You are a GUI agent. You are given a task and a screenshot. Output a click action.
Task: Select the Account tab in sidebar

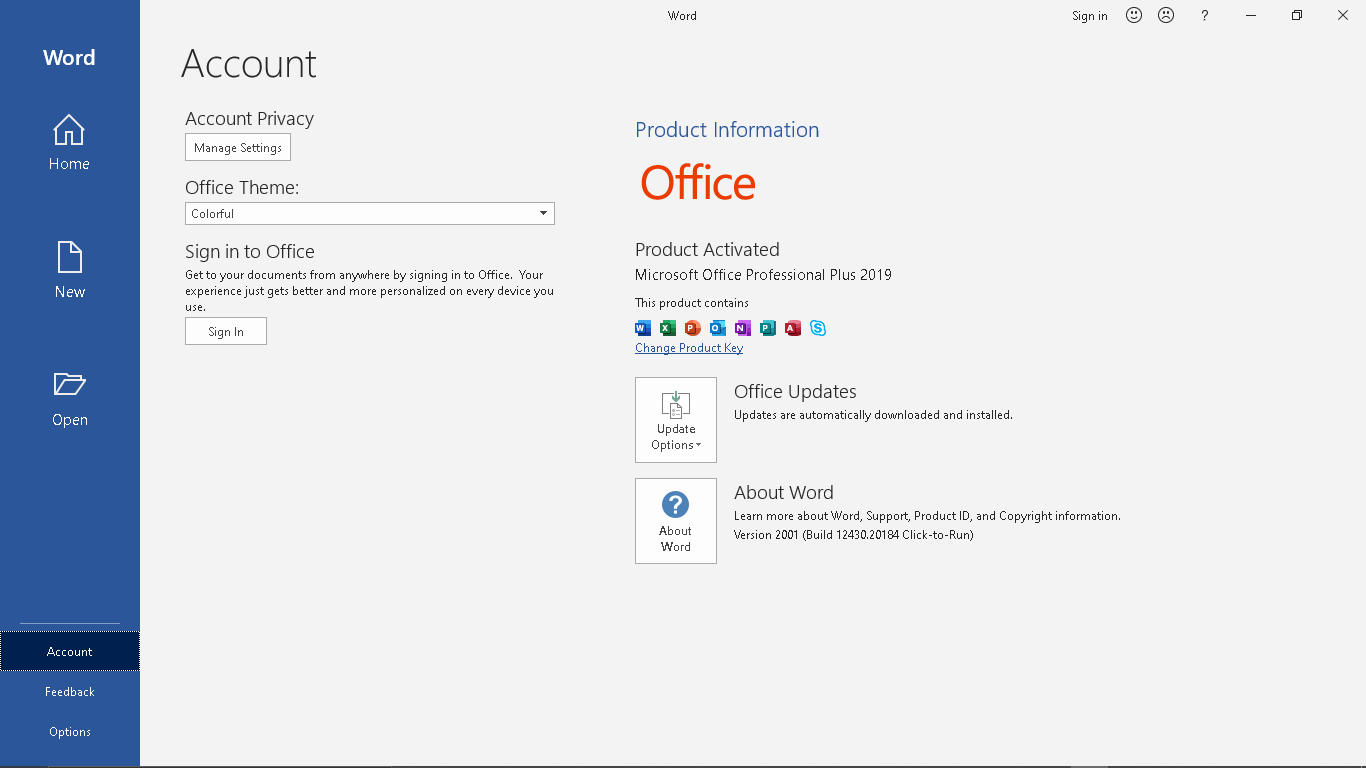click(69, 651)
